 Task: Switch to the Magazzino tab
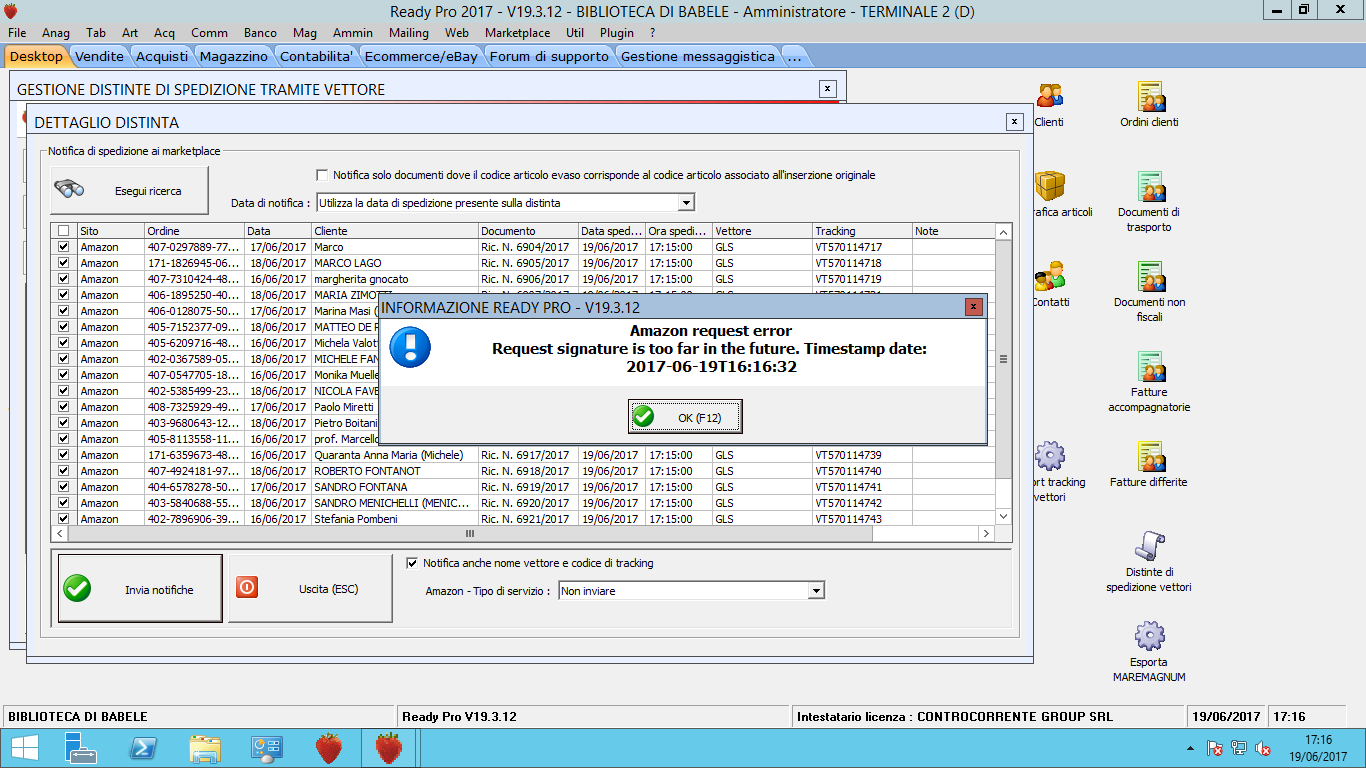click(x=233, y=56)
